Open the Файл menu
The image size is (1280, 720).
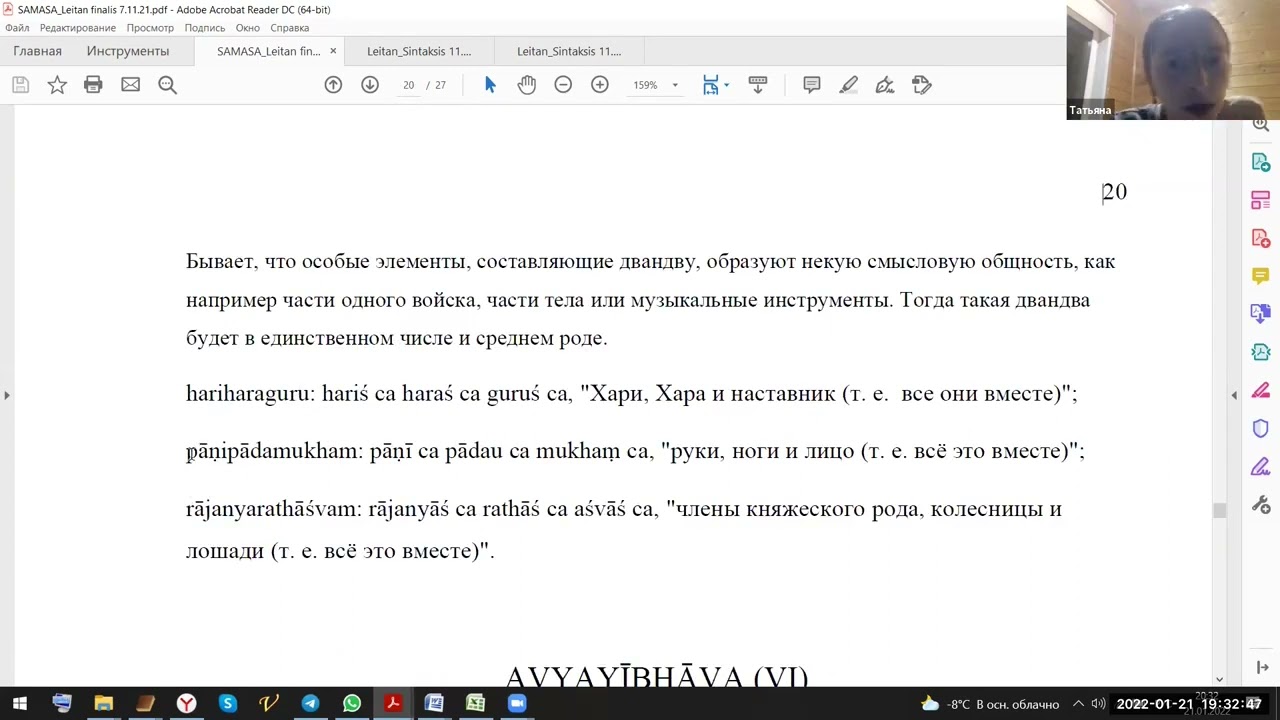17,28
